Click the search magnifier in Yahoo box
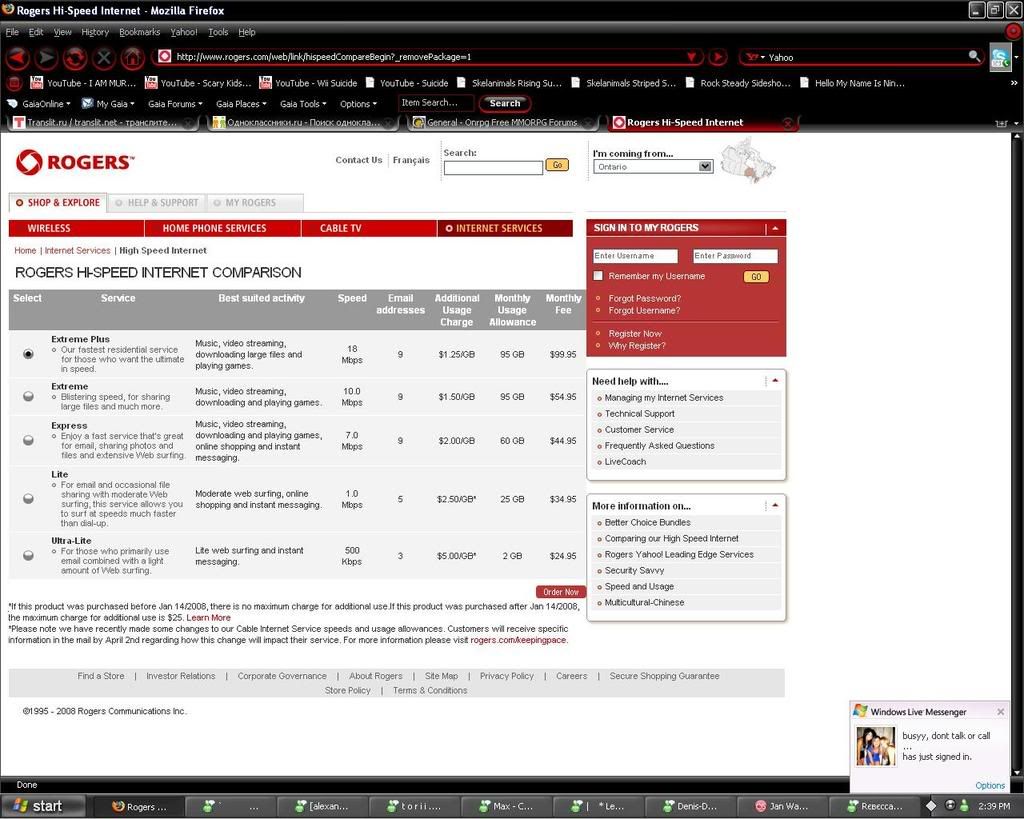The height and width of the screenshot is (819, 1024). click(974, 56)
